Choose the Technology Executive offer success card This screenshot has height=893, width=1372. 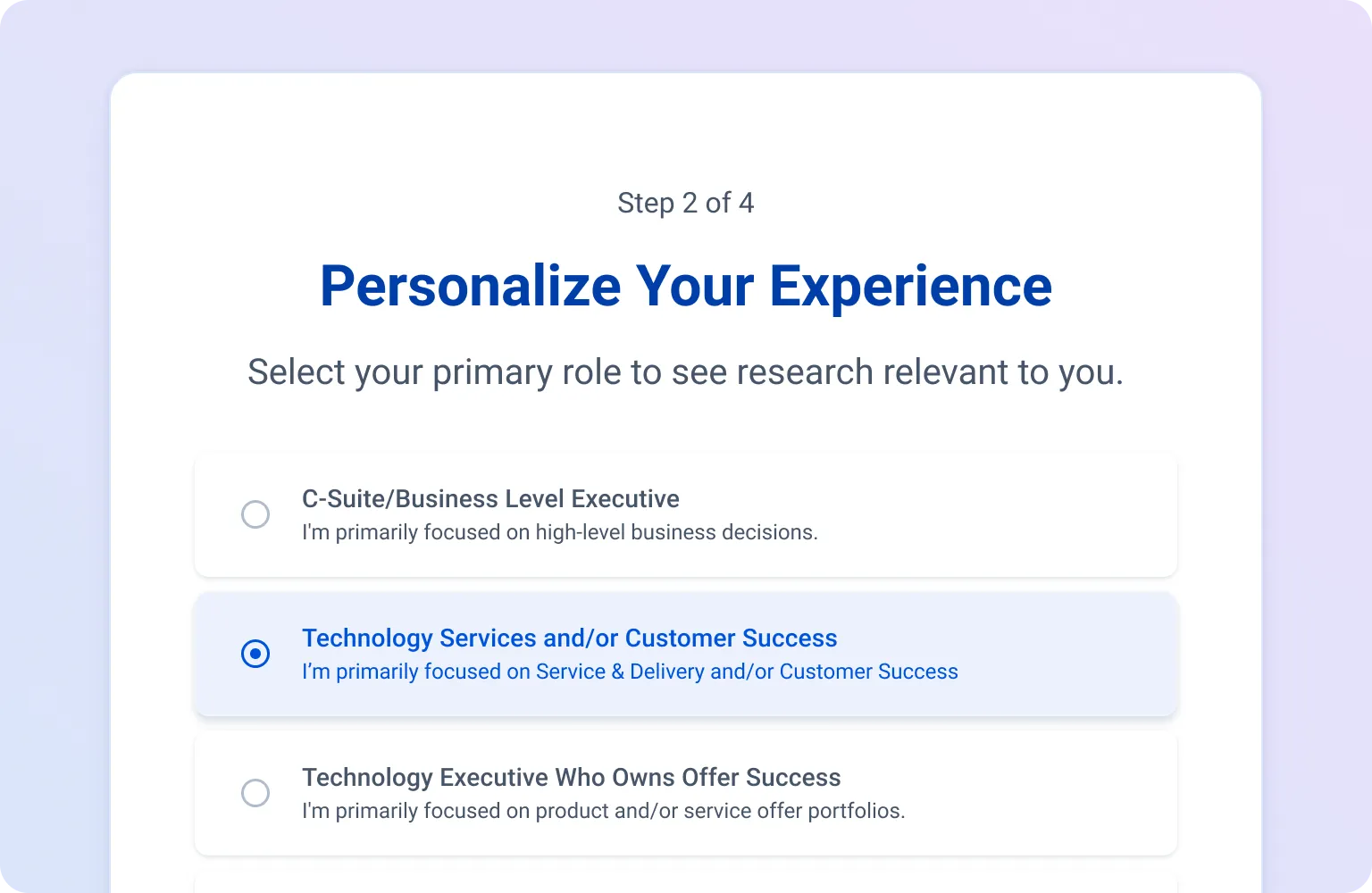1027,793
